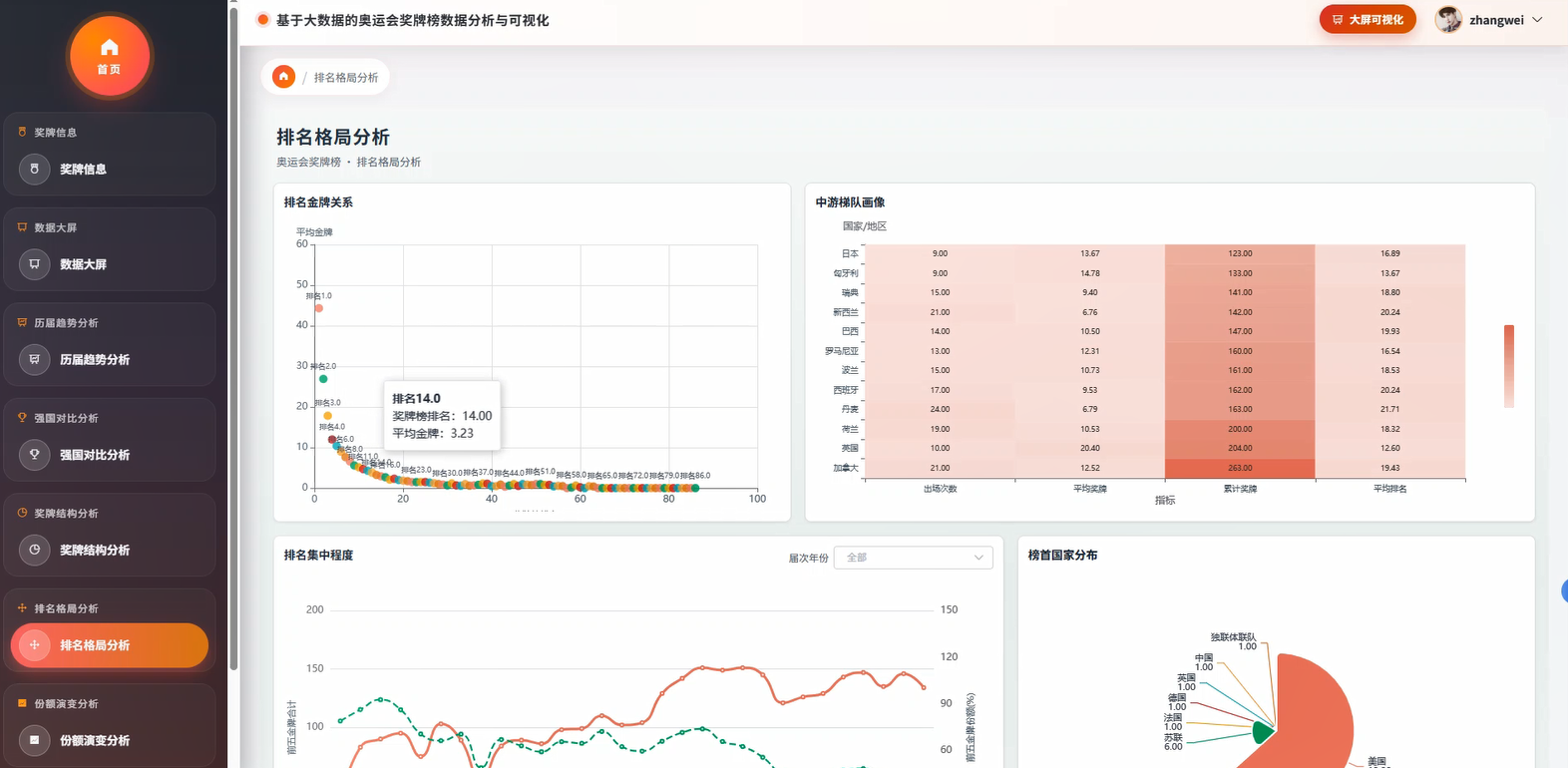Click the small 数据大屏 group header icon
The width and height of the screenshot is (1568, 768).
(22, 227)
